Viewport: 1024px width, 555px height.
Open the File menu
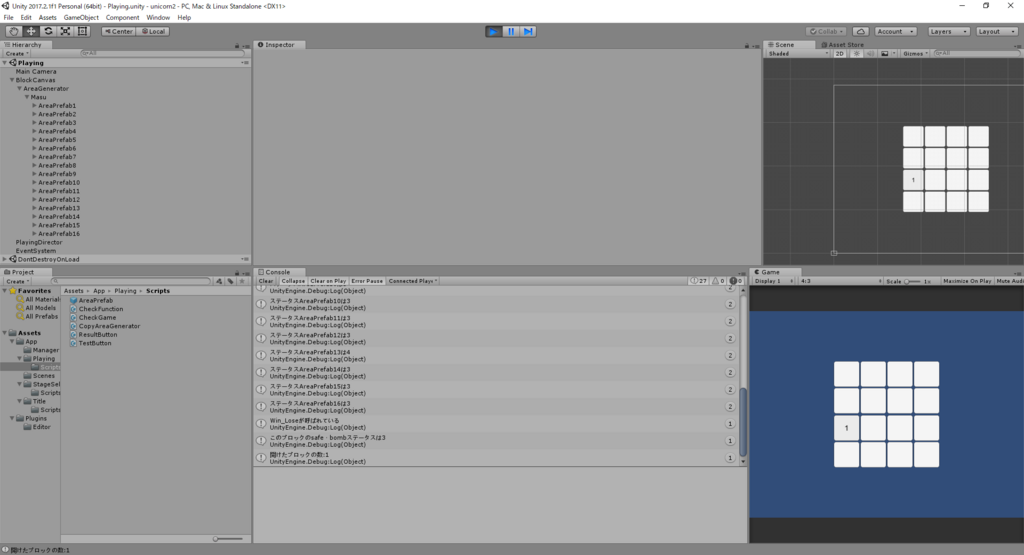8,18
